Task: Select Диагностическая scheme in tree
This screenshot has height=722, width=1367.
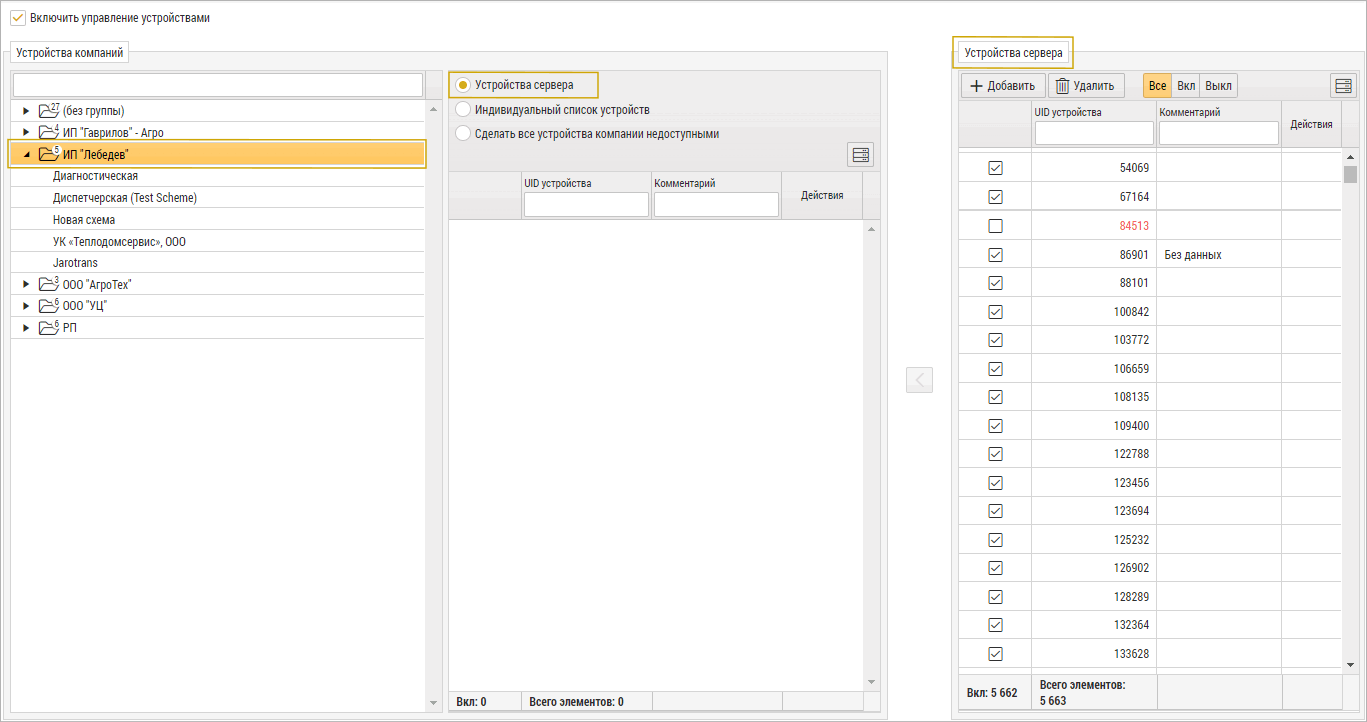Action: (95, 176)
